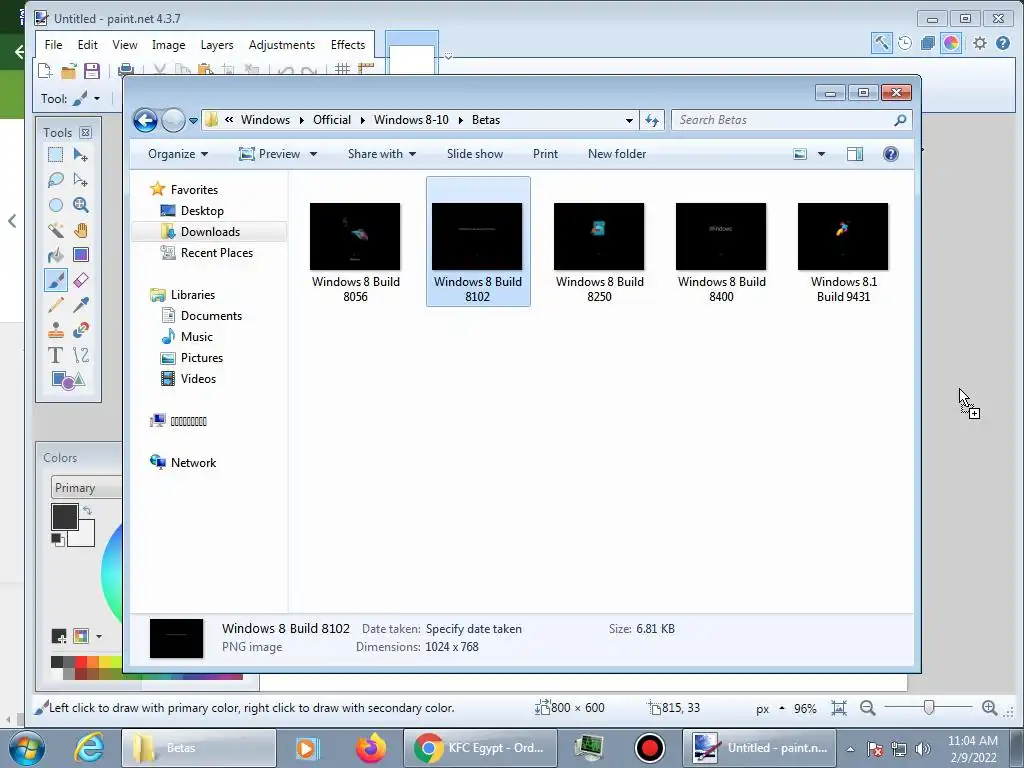This screenshot has width=1024, height=768.
Task: Select the Line/Curve tool
Action: pos(80,355)
